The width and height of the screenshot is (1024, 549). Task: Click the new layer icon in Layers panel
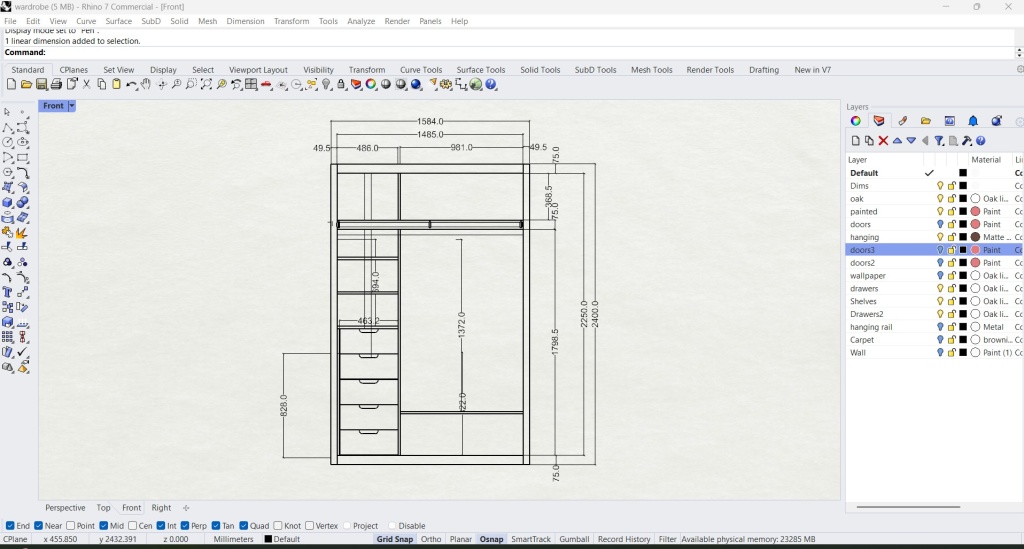click(x=855, y=141)
